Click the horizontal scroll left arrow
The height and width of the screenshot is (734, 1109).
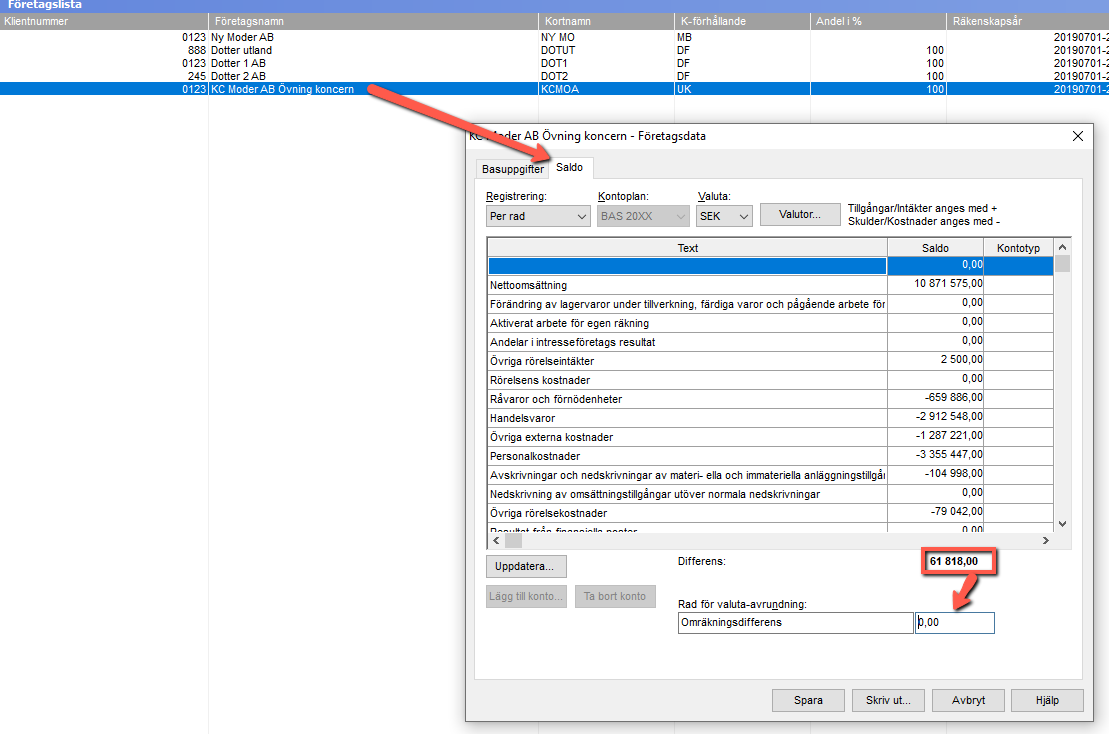[496, 540]
